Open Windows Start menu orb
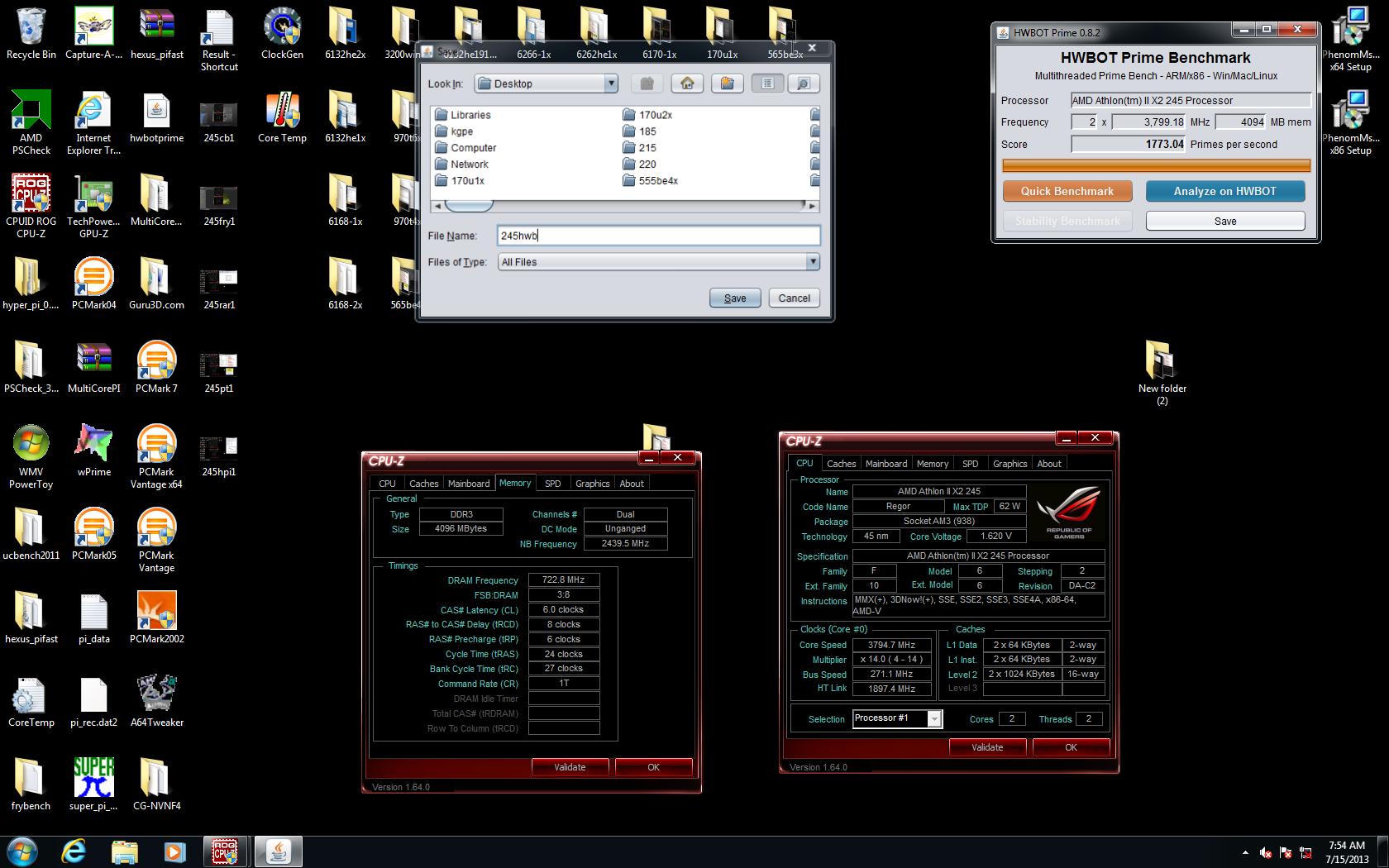The width and height of the screenshot is (1389, 868). (21, 851)
